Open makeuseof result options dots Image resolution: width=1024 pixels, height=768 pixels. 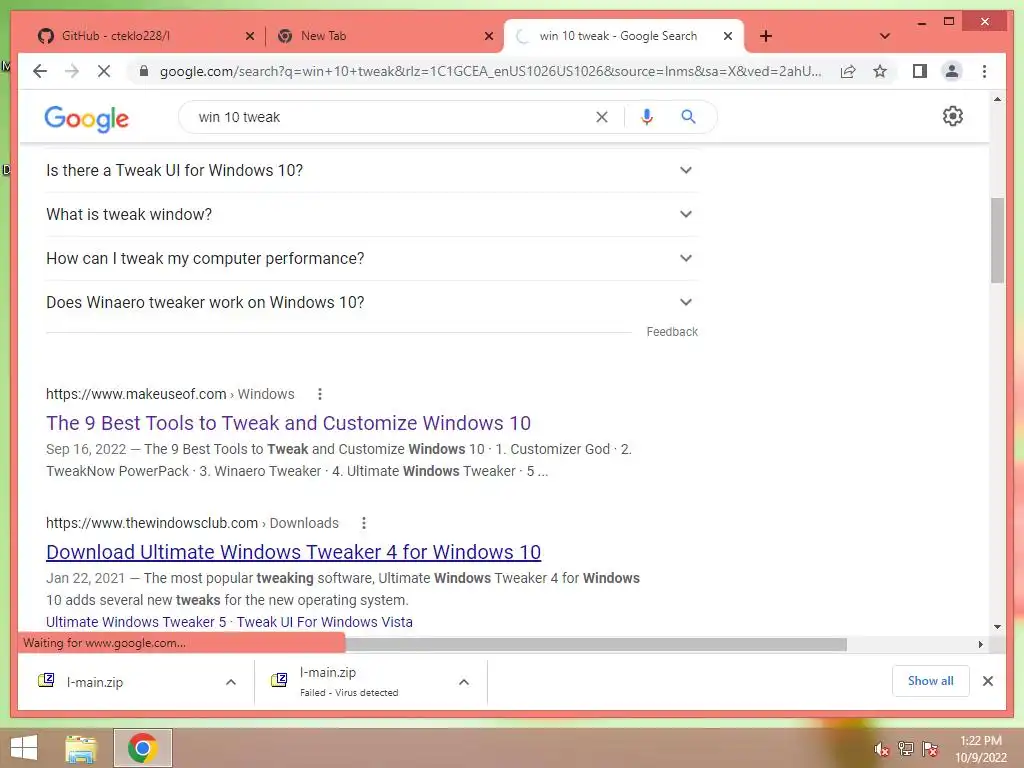click(319, 394)
